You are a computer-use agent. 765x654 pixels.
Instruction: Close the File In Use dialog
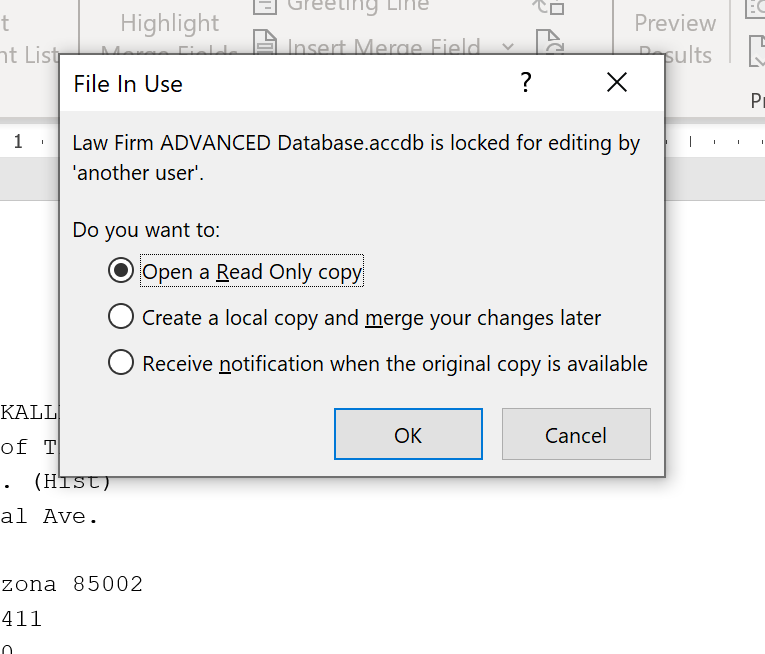[617, 82]
